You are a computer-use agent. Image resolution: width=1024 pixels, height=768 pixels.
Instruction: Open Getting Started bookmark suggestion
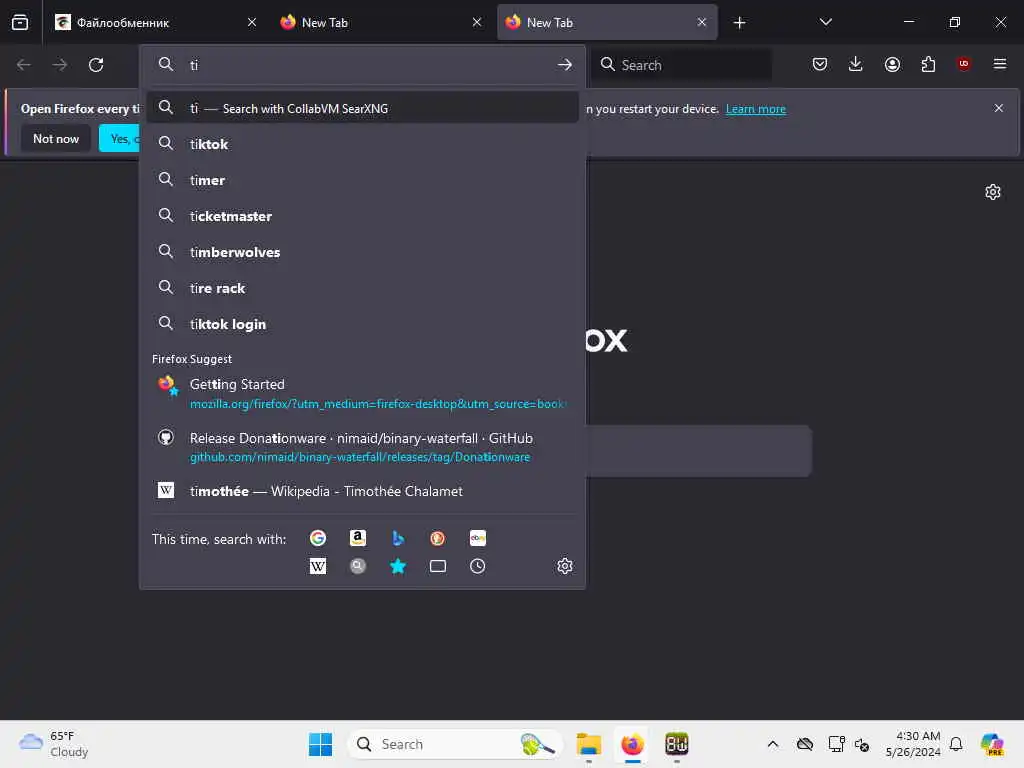[x=362, y=393]
